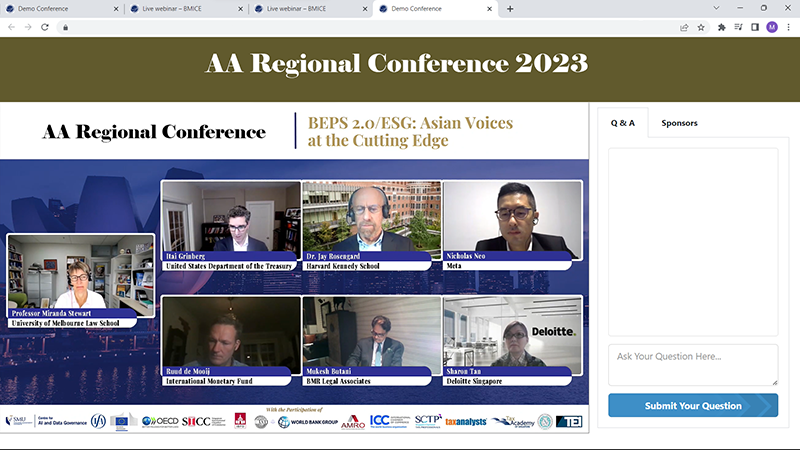This screenshot has width=800, height=450.
Task: Click the SIICC sponsor logo
Action: pyautogui.click(x=203, y=421)
